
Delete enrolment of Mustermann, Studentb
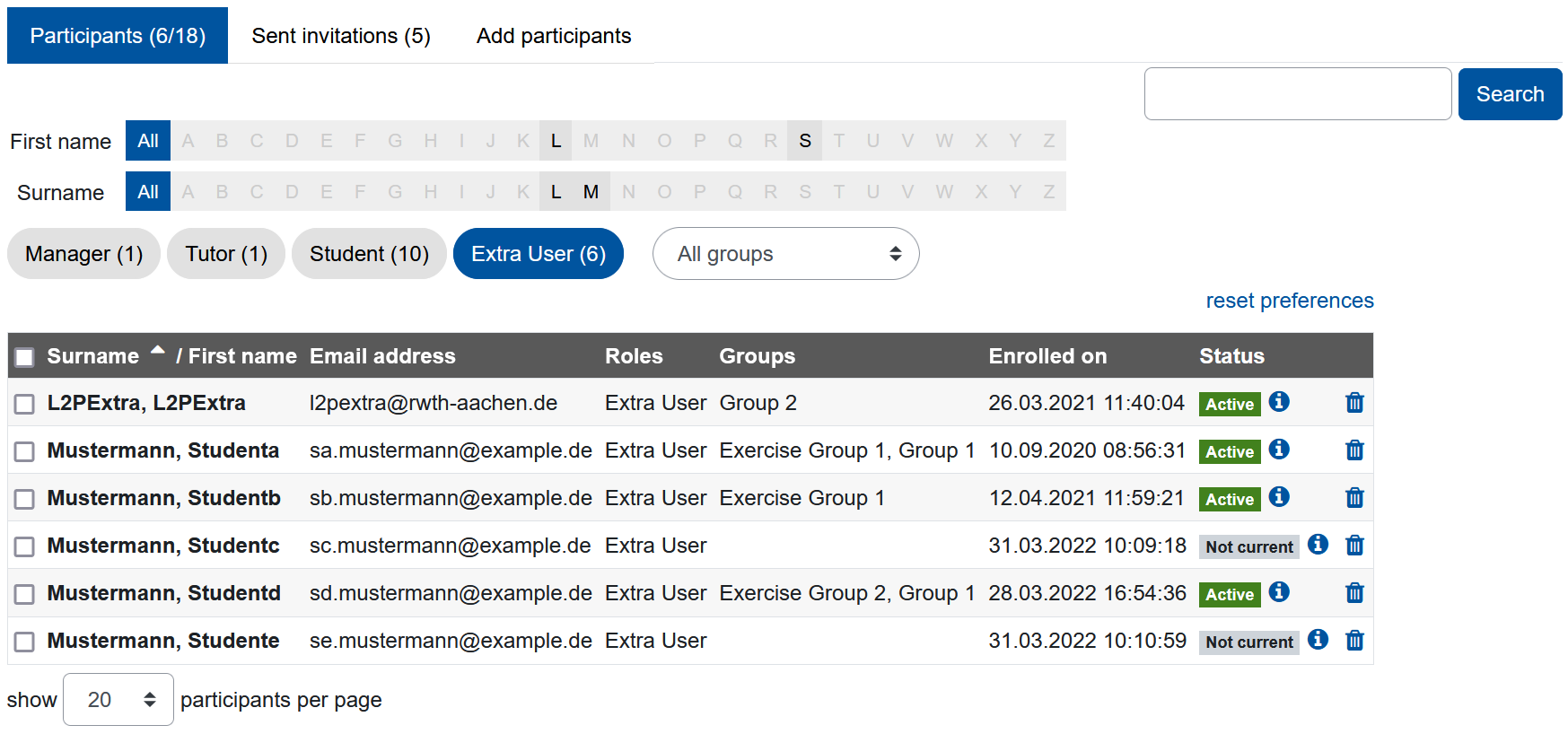(x=1354, y=498)
